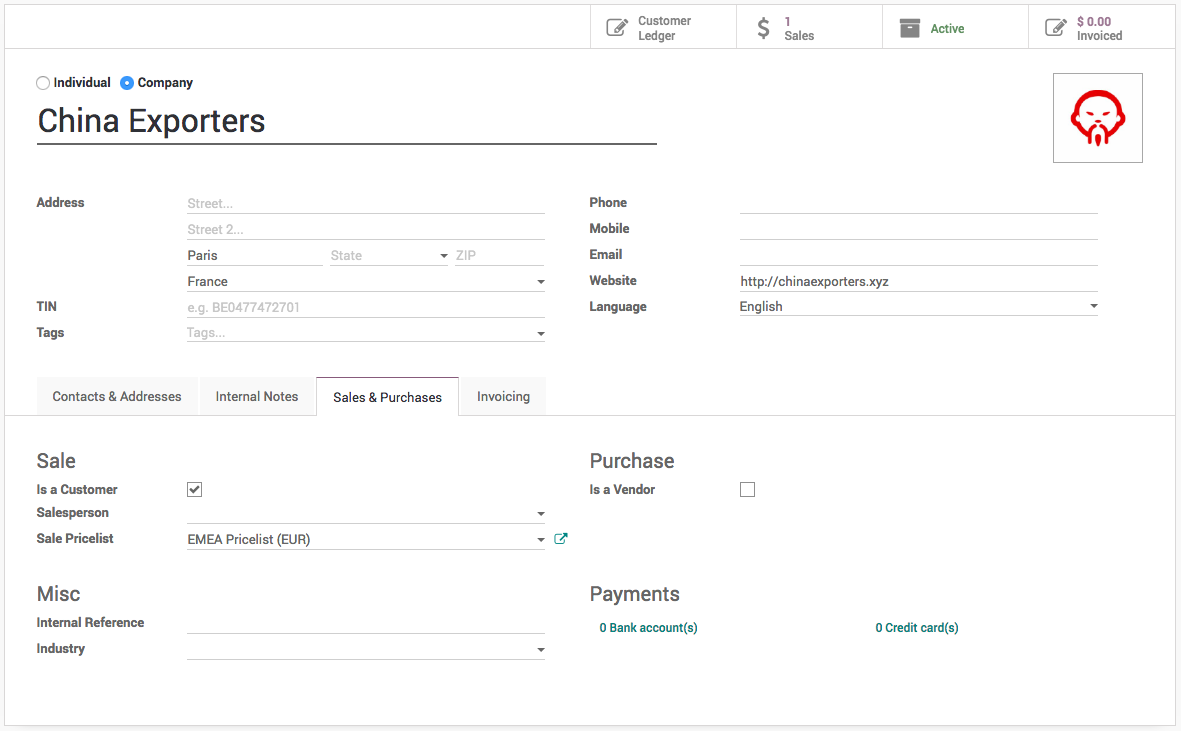The image size is (1181, 731).
Task: Click the China Exporters logo image
Action: [1097, 118]
